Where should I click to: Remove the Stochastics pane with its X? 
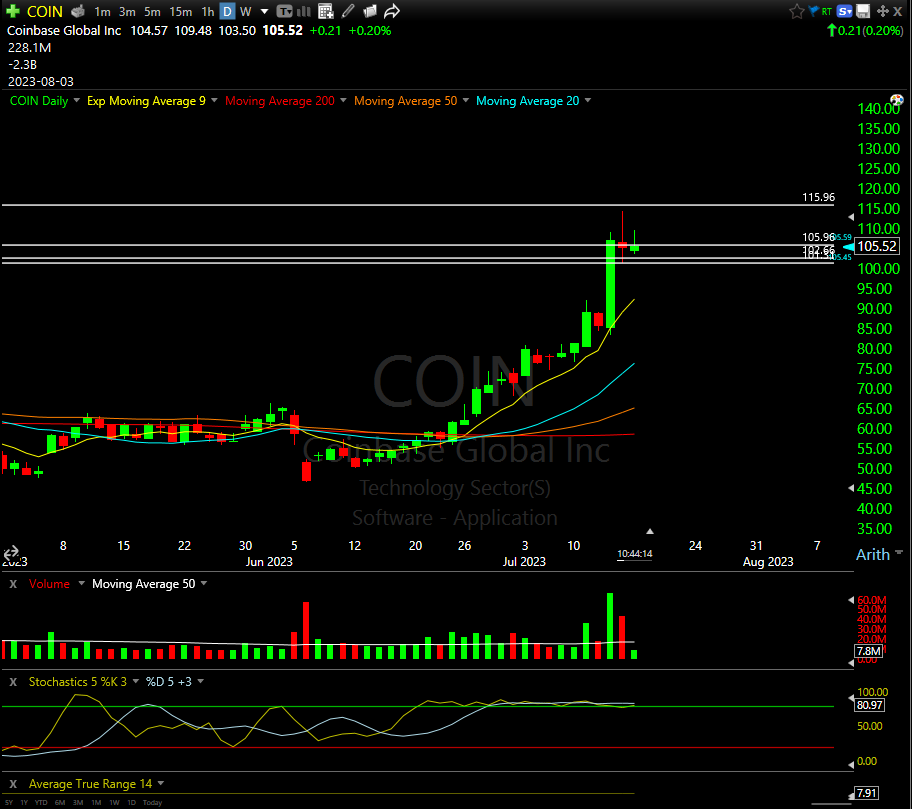point(13,682)
